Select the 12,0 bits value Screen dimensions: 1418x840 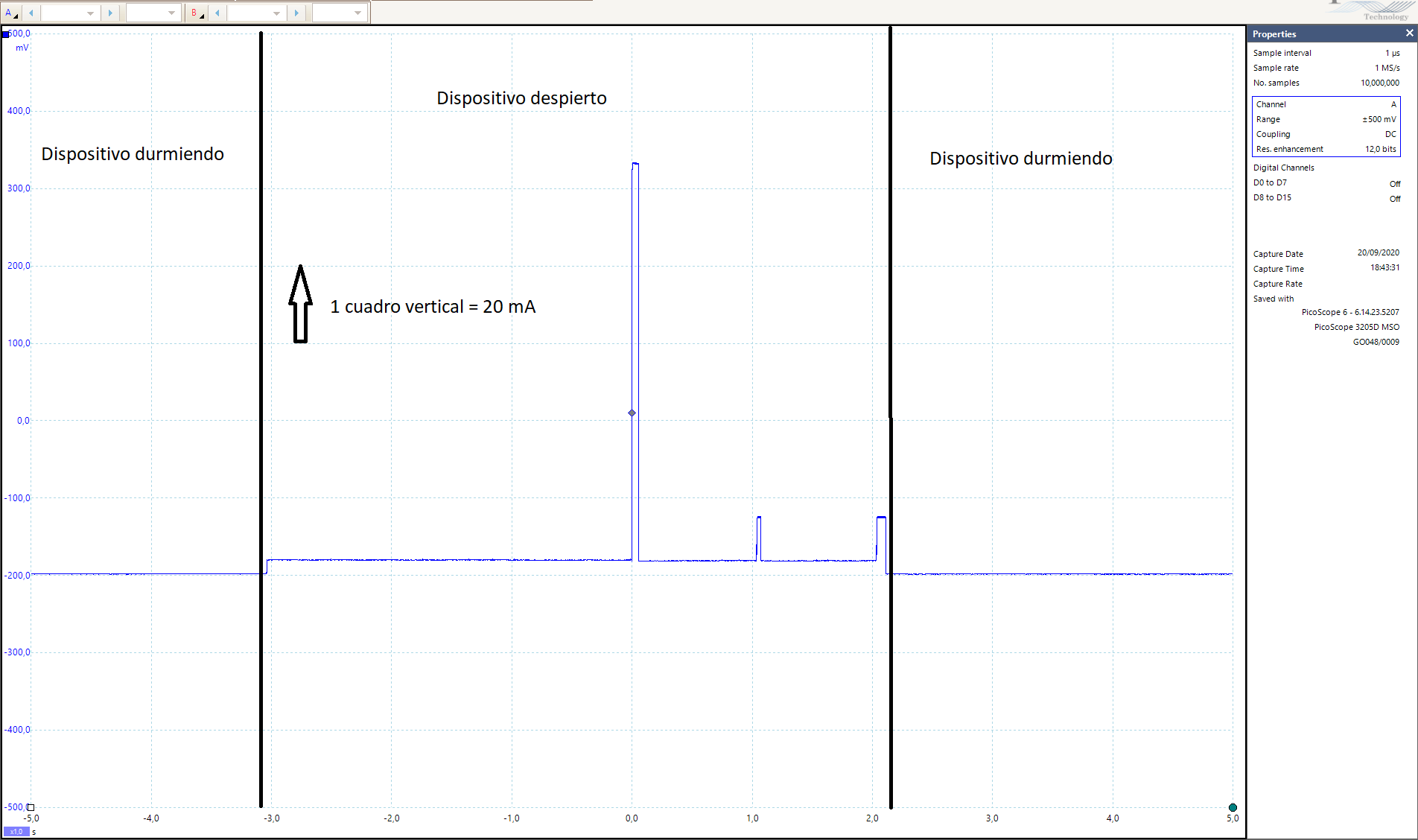tap(1381, 149)
